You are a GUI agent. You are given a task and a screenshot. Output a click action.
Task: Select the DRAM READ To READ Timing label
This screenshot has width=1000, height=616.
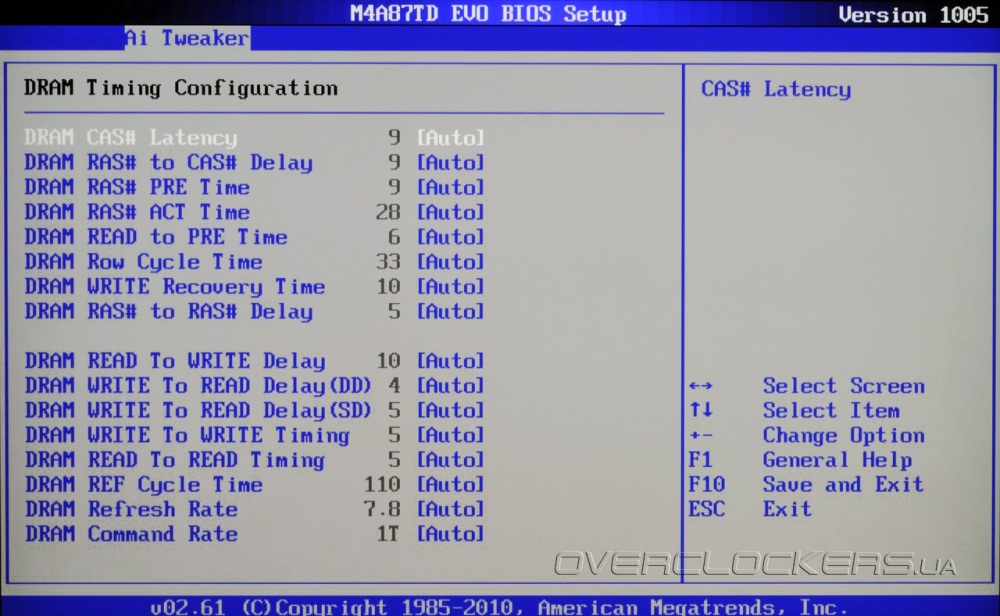click(x=175, y=460)
